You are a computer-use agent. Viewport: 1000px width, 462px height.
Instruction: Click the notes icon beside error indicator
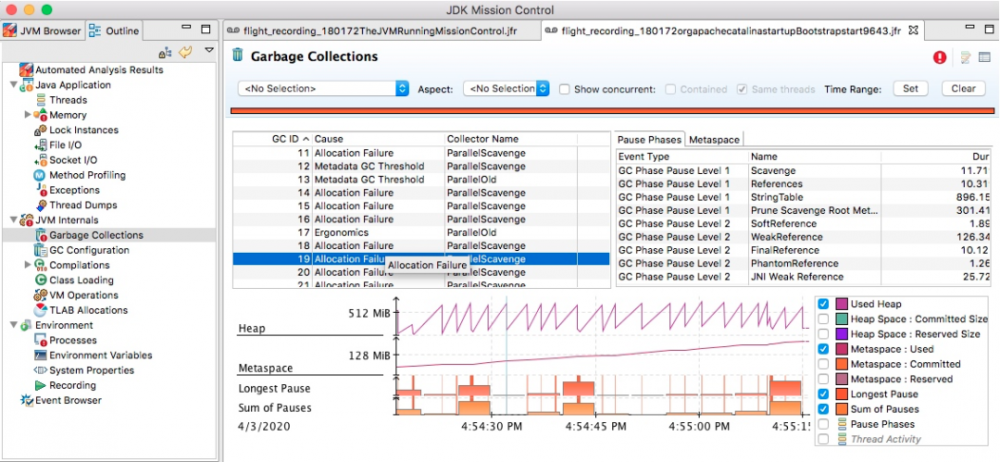[966, 57]
